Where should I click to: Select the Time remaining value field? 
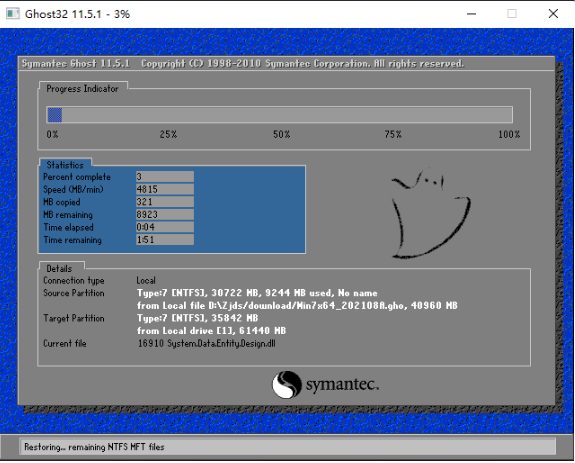(165, 240)
